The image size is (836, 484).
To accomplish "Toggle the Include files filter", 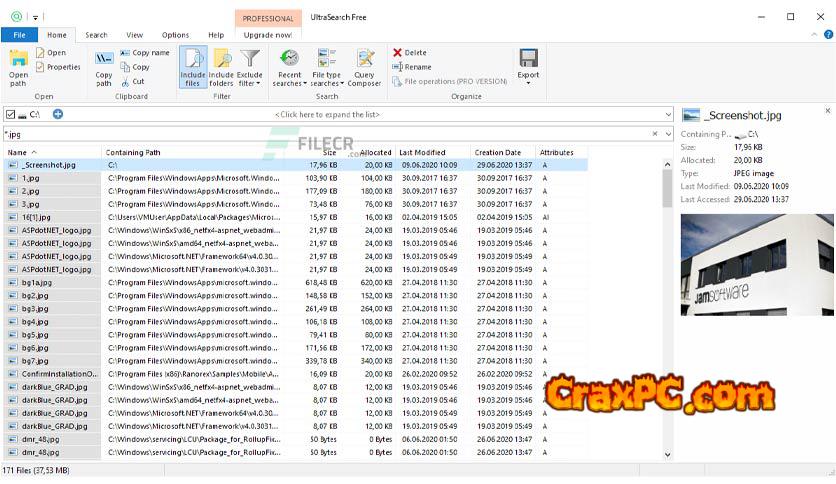I will [x=193, y=66].
